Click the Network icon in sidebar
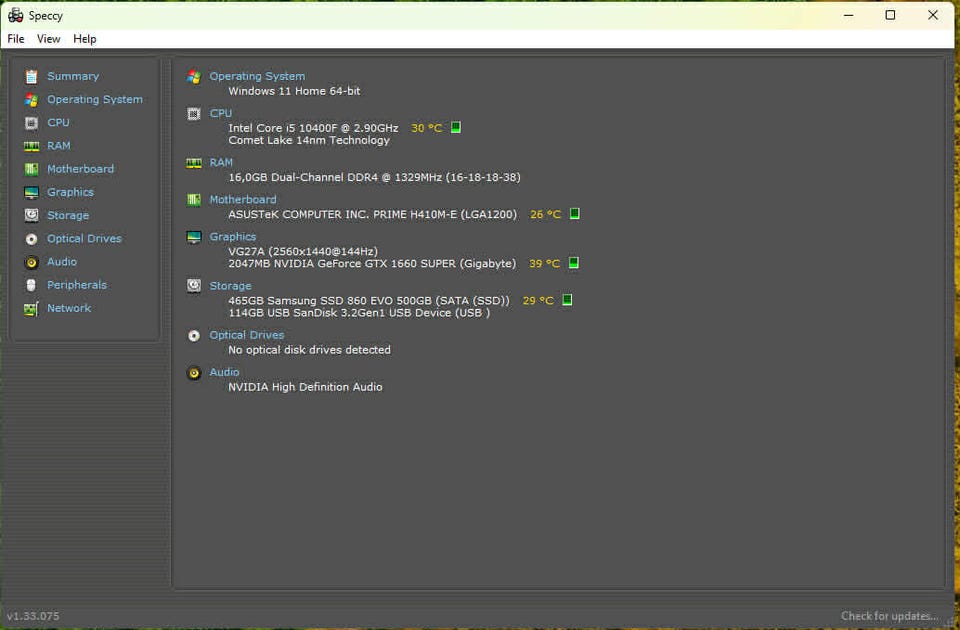Screen dimensions: 960x630 (x=31, y=308)
